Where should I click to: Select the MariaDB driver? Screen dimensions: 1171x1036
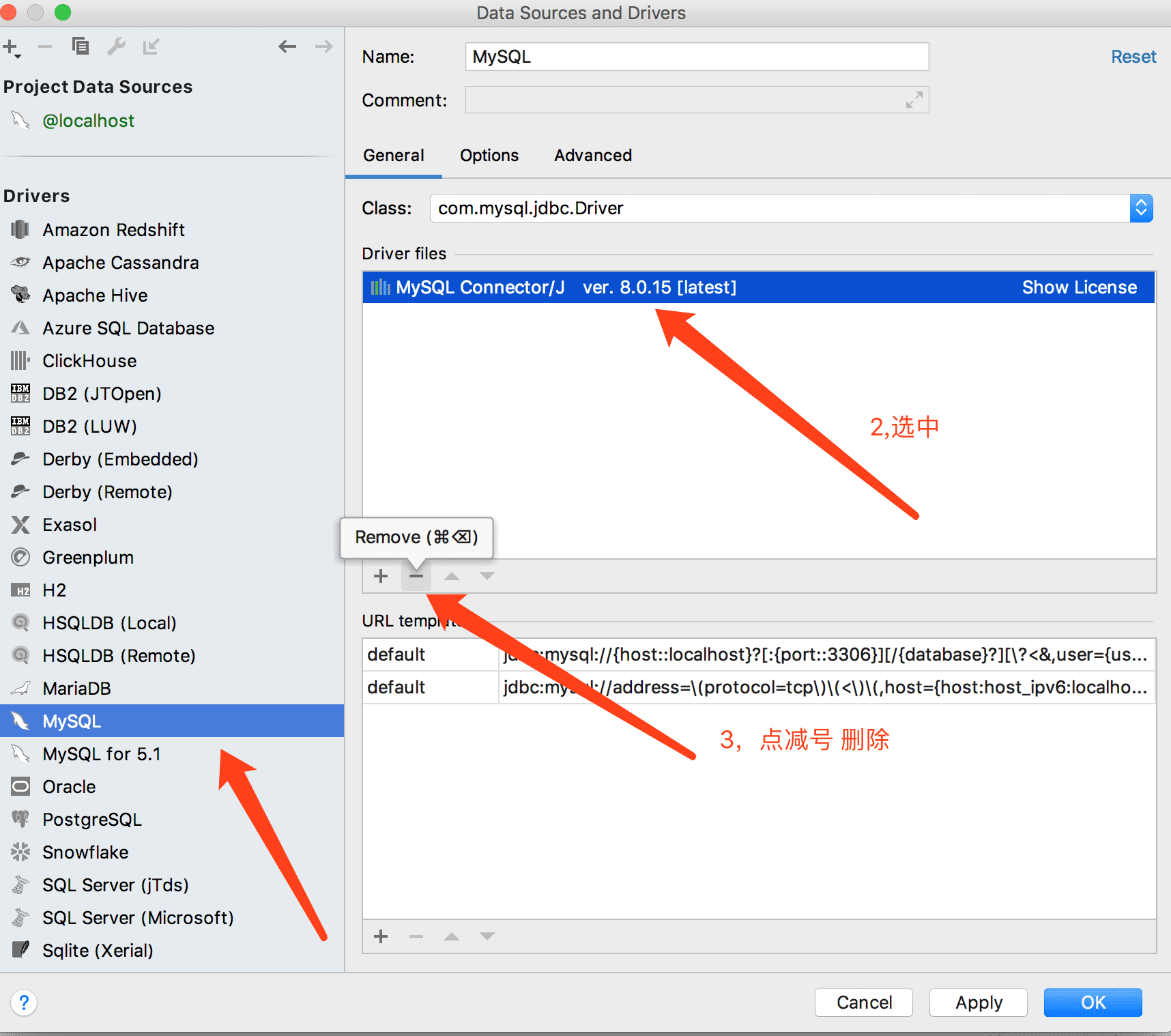click(172, 689)
